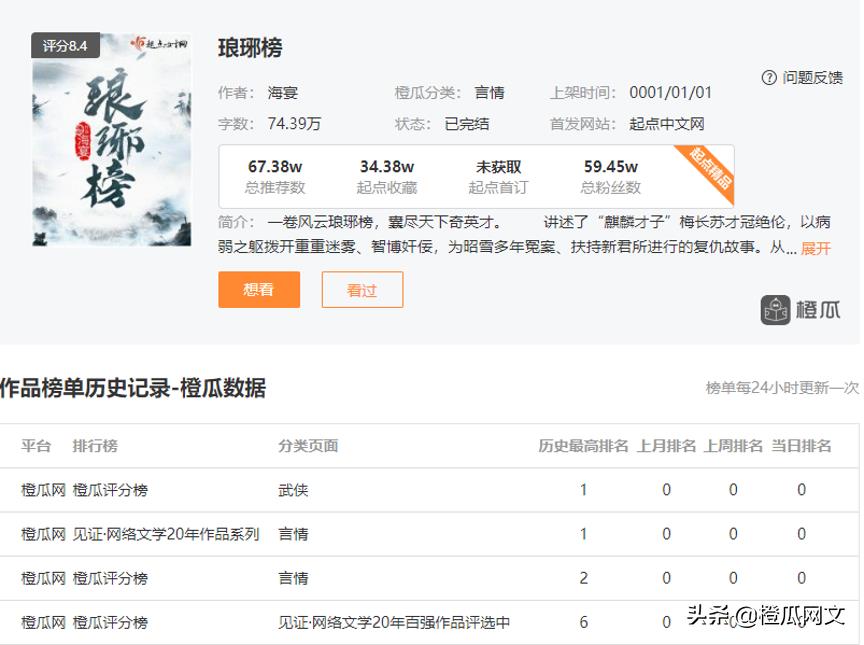Click the 琅琊榜 book title

[250, 47]
